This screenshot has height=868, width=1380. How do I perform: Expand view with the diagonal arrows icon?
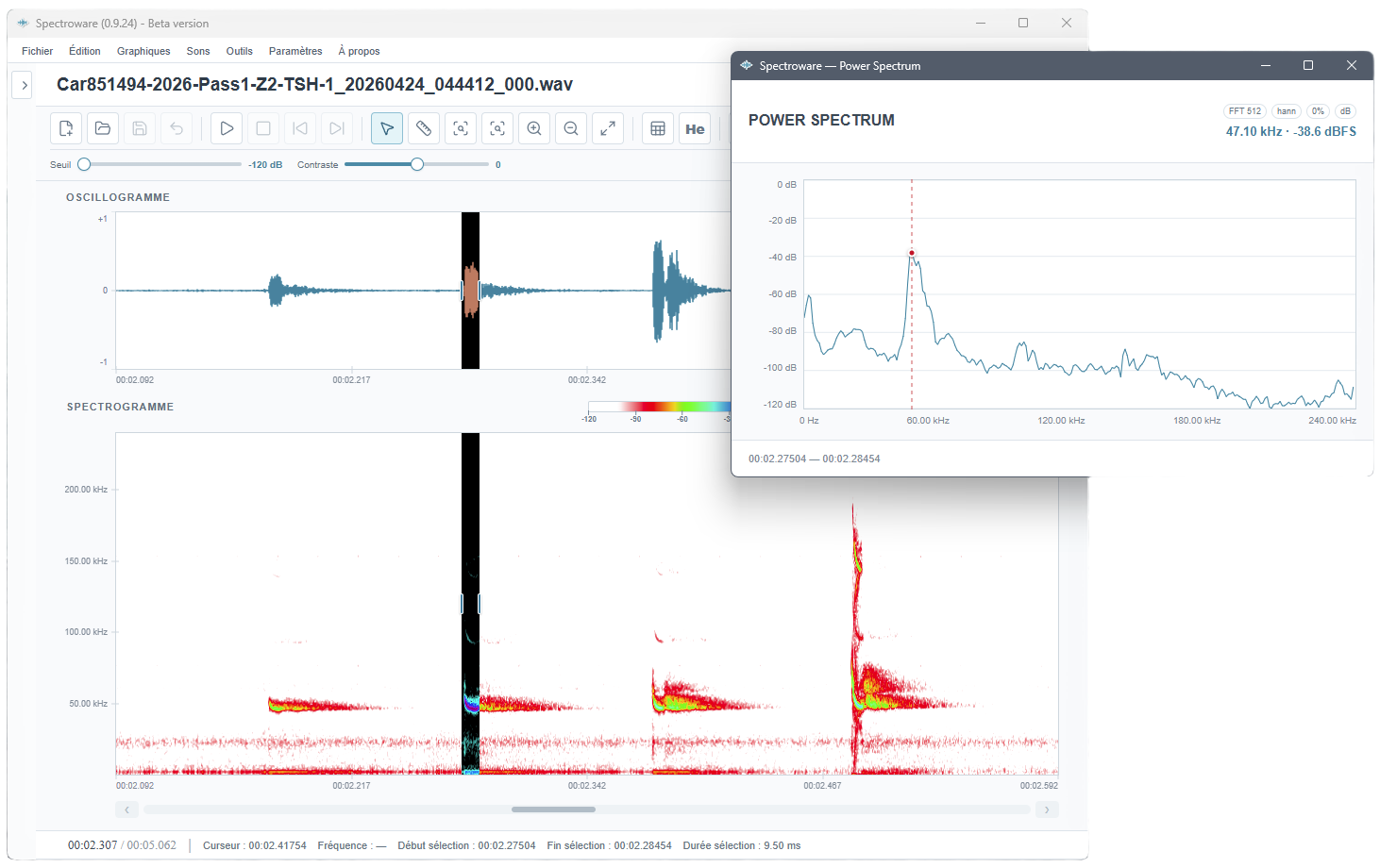[x=608, y=128]
